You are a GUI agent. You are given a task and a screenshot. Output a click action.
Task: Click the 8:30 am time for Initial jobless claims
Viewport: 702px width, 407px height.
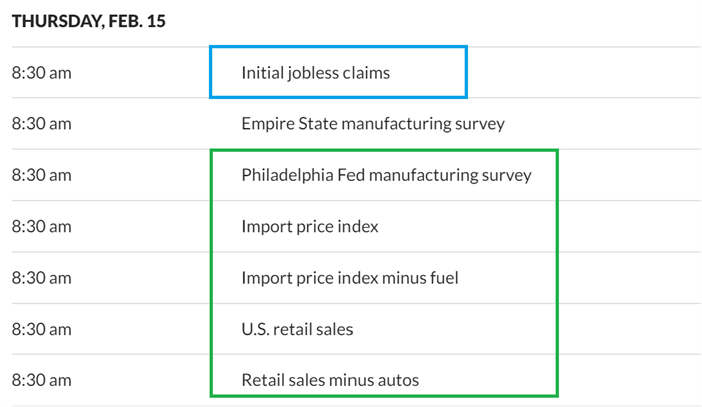point(42,72)
